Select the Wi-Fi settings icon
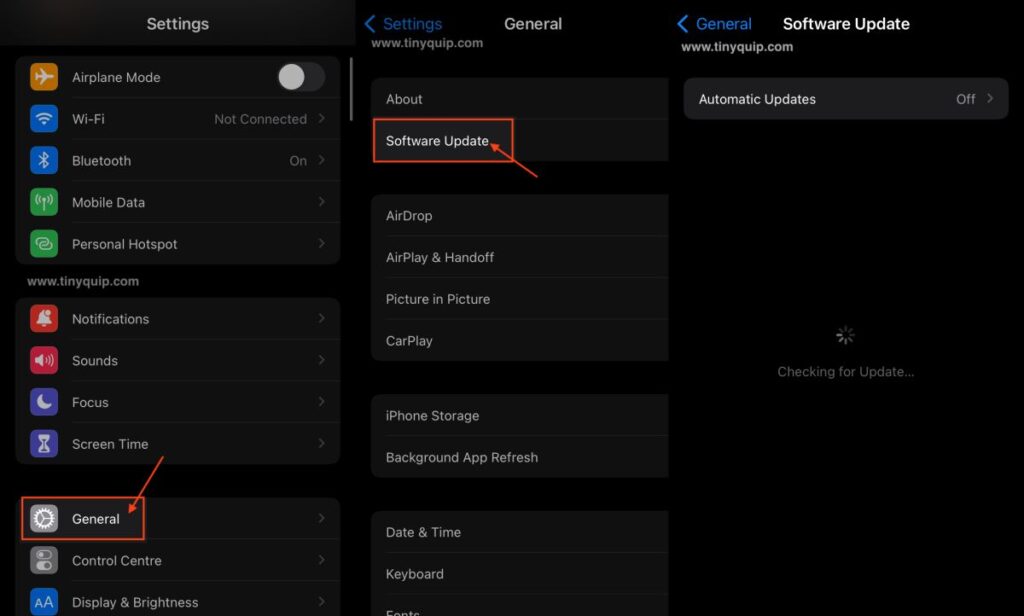The width and height of the screenshot is (1024, 616). [44, 118]
